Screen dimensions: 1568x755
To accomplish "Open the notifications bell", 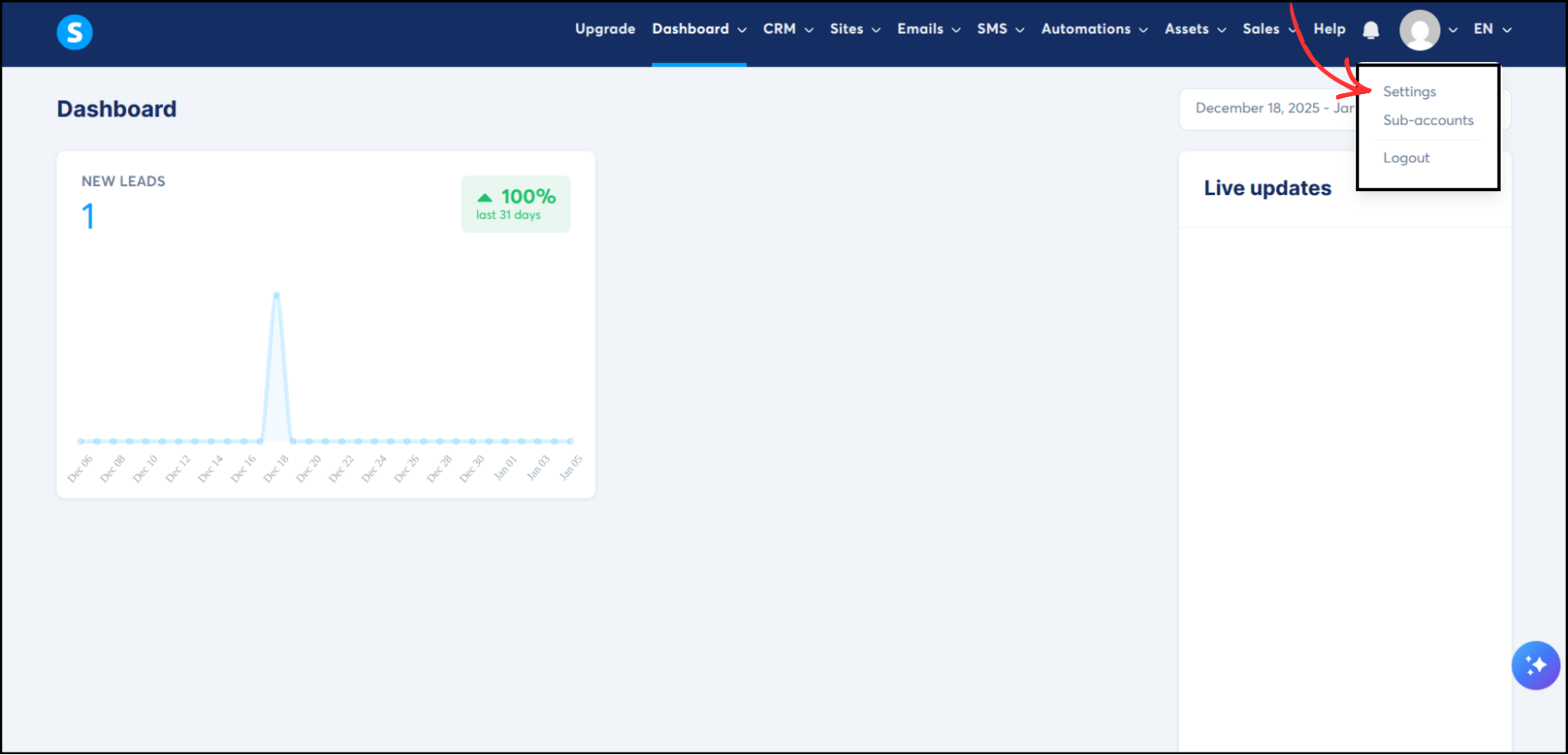I will click(x=1370, y=29).
